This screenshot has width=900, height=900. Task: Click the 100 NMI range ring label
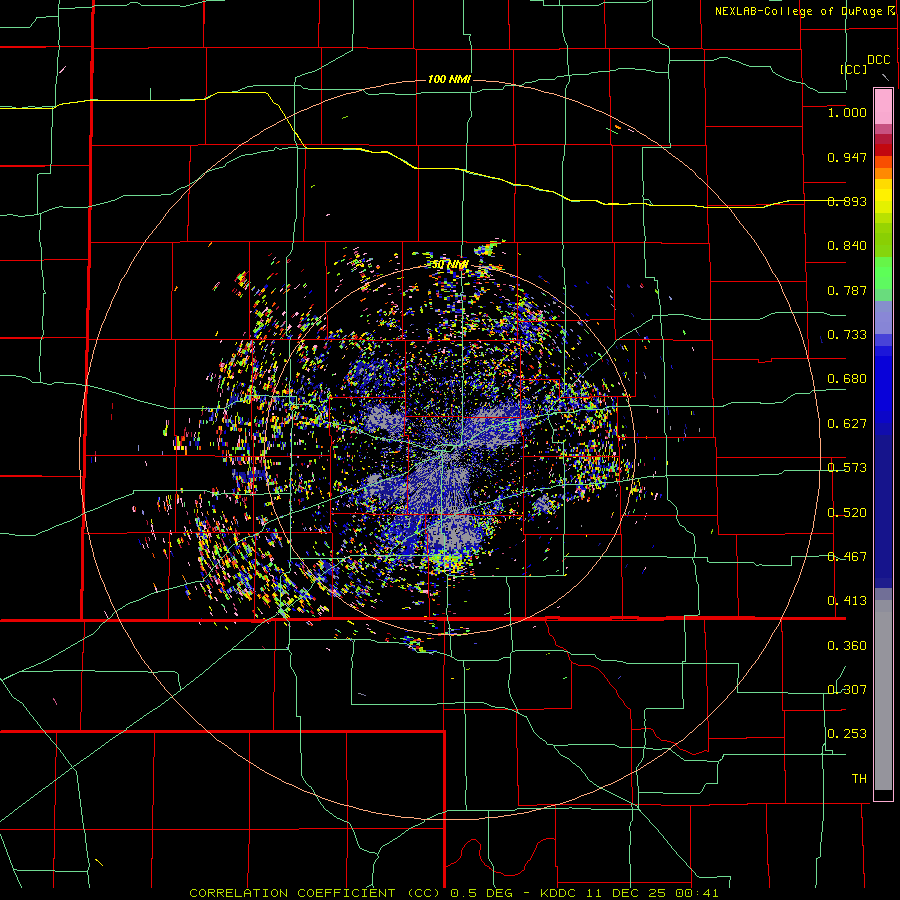449,79
